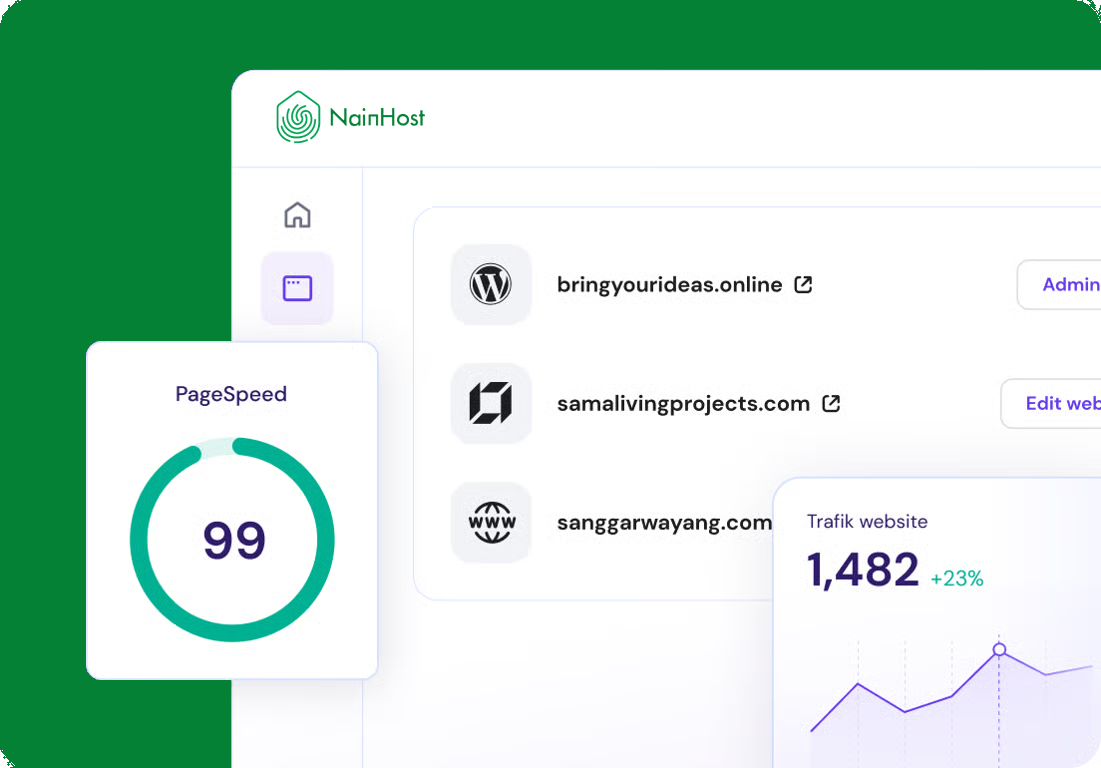Click the bringyourideas.online domain name
Image resolution: width=1101 pixels, height=768 pixels.
(x=669, y=285)
